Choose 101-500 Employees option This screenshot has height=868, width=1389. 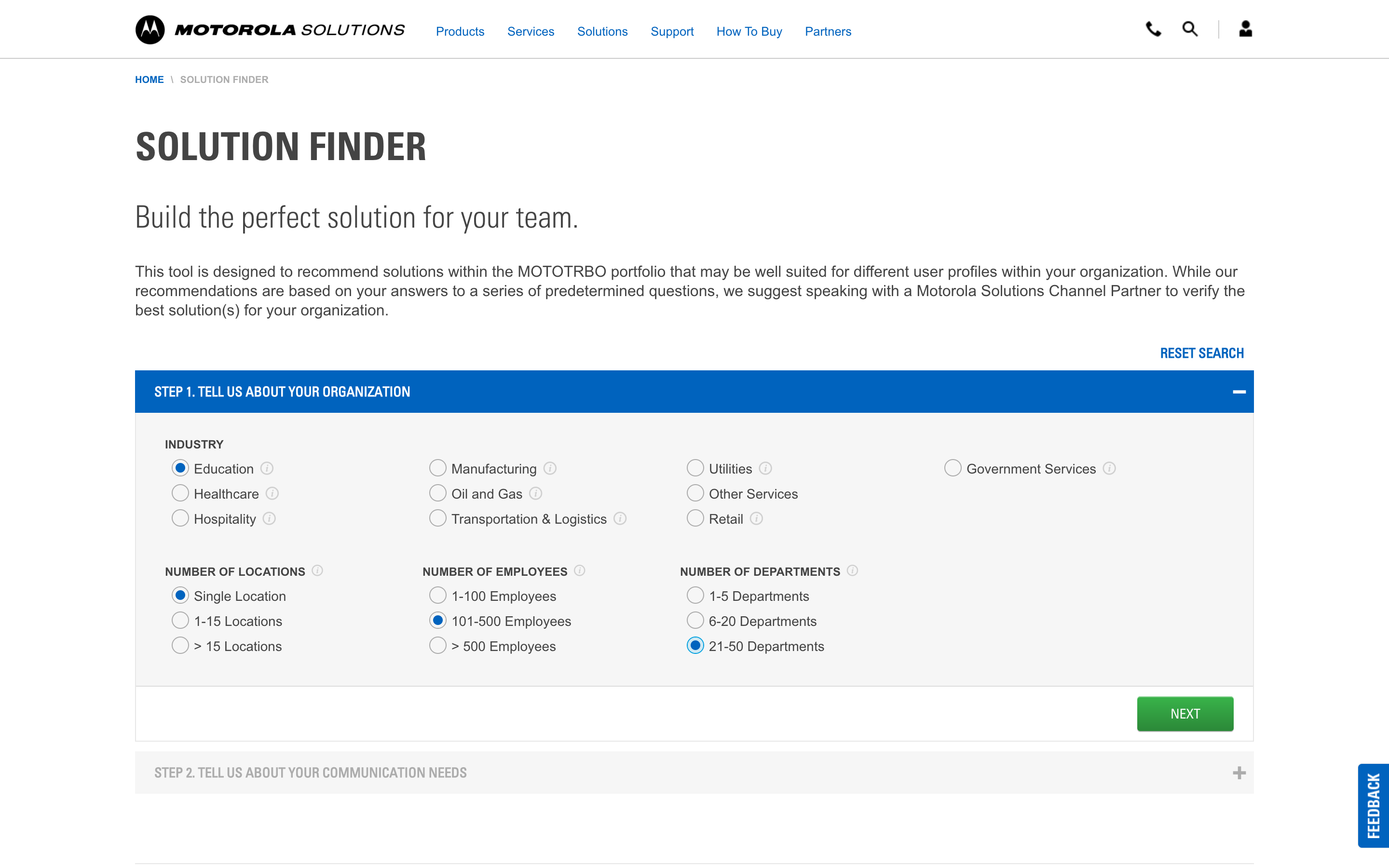click(x=438, y=621)
